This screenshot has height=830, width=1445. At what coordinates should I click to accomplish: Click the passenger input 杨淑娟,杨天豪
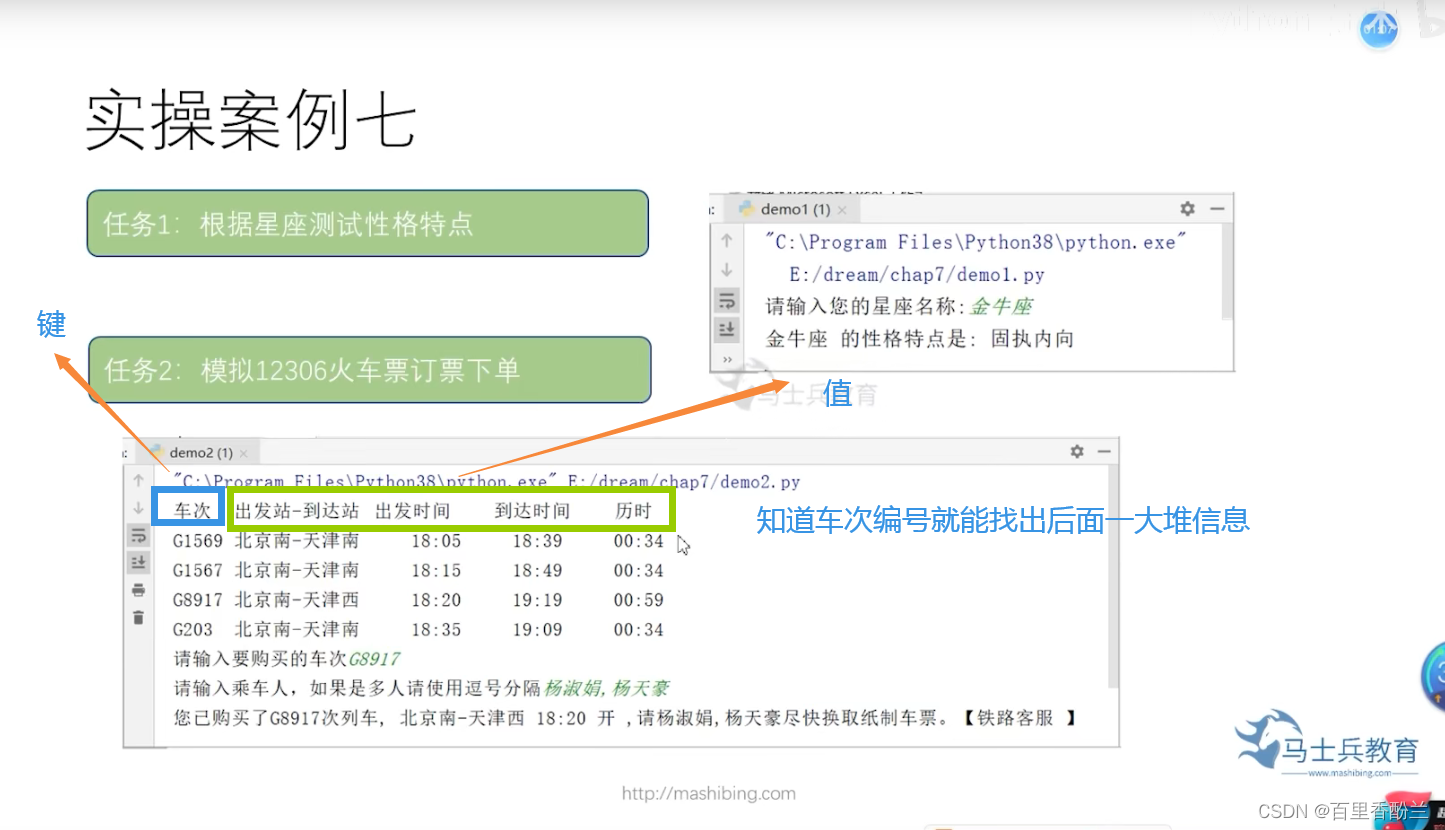pyautogui.click(x=606, y=688)
